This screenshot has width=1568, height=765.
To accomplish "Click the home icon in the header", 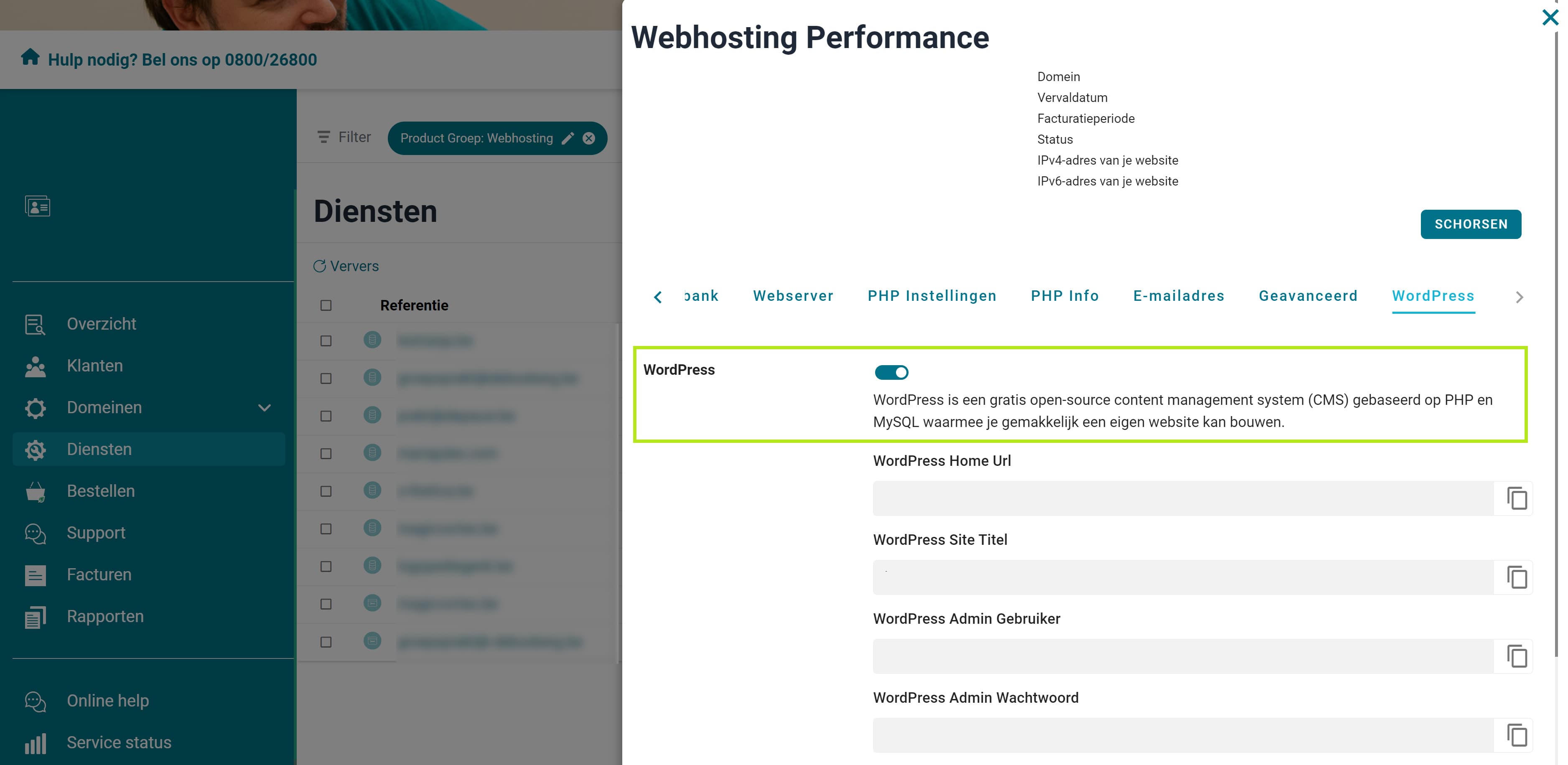I will click(30, 57).
